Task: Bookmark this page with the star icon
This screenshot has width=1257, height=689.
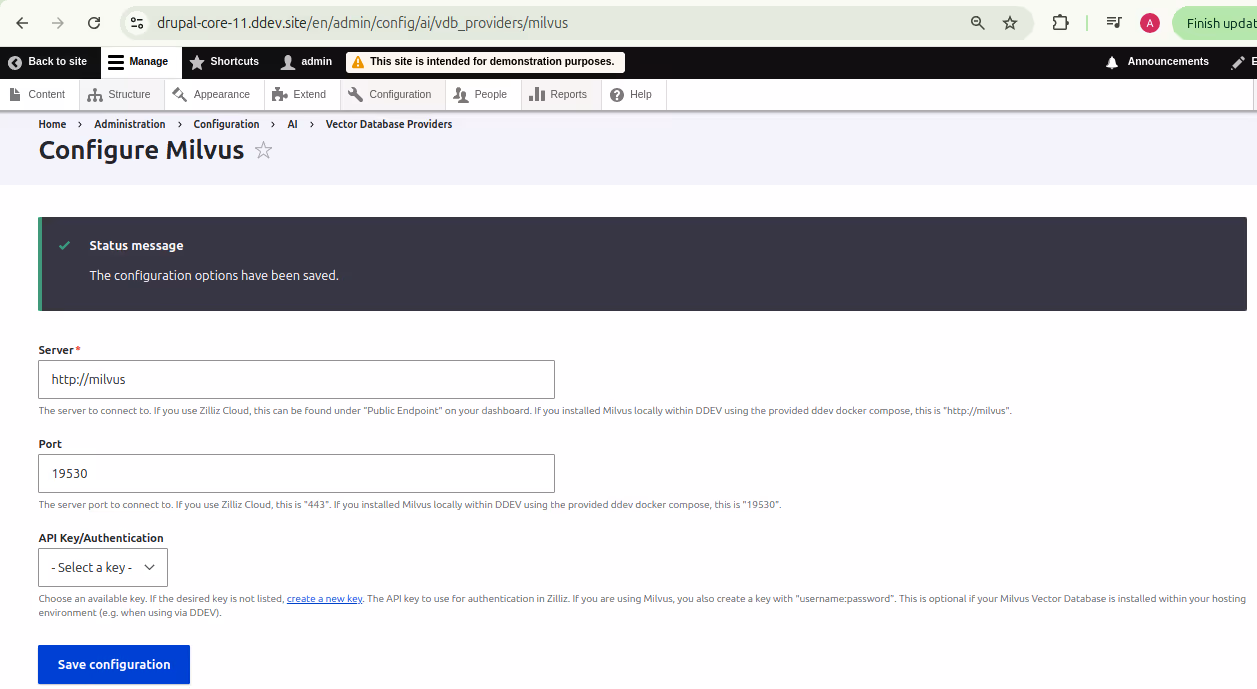Action: (1010, 23)
